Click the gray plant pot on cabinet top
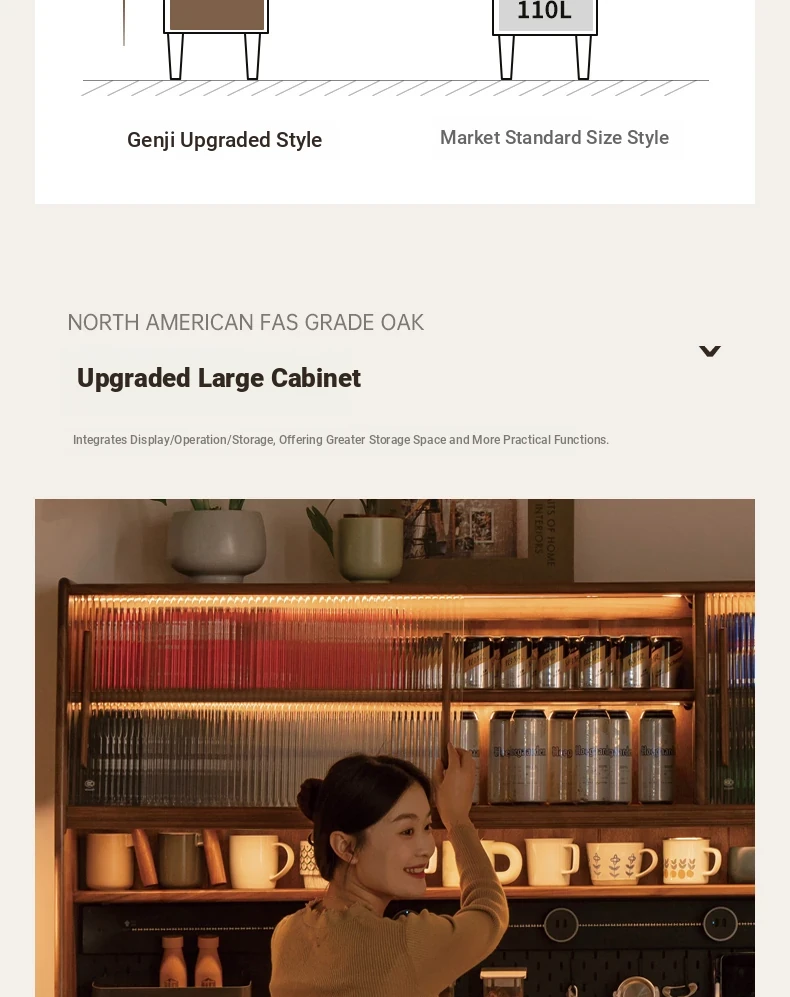790x997 pixels. 217,545
